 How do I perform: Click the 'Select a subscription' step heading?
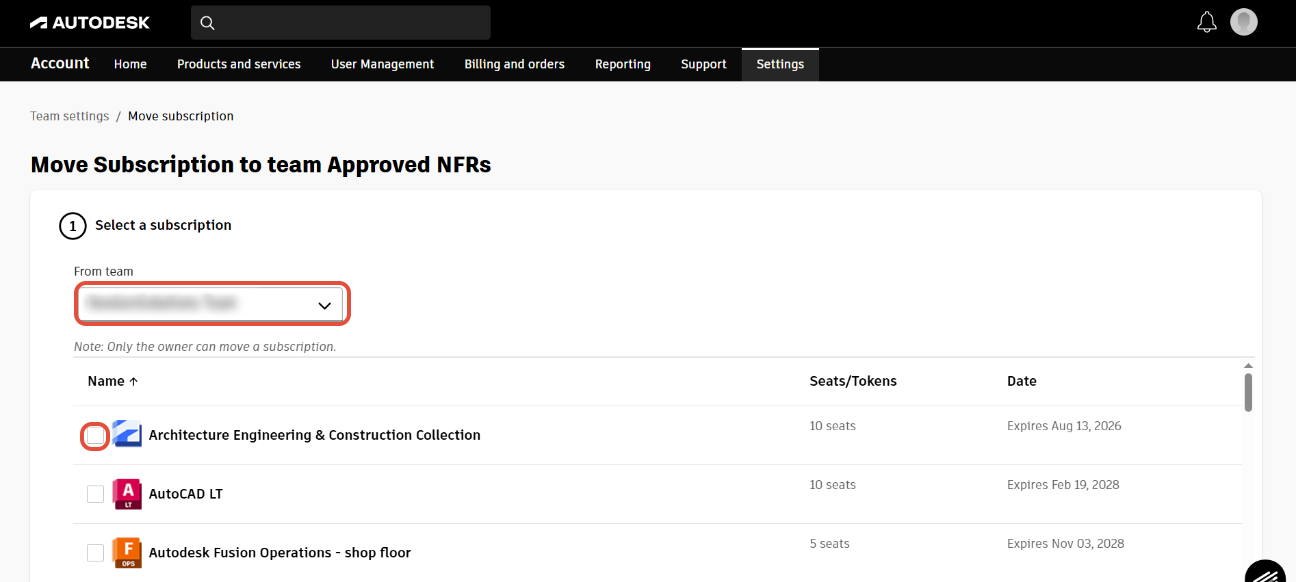[x=163, y=225]
